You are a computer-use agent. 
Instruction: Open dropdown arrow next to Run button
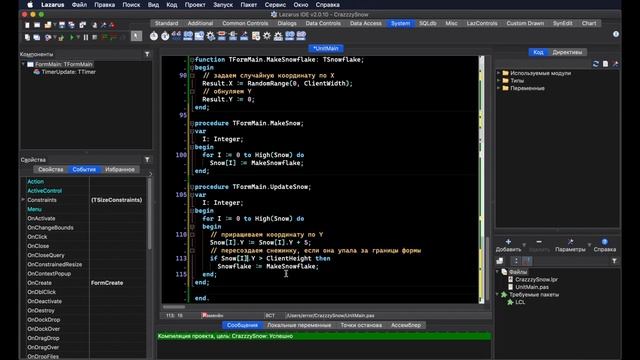point(78,38)
